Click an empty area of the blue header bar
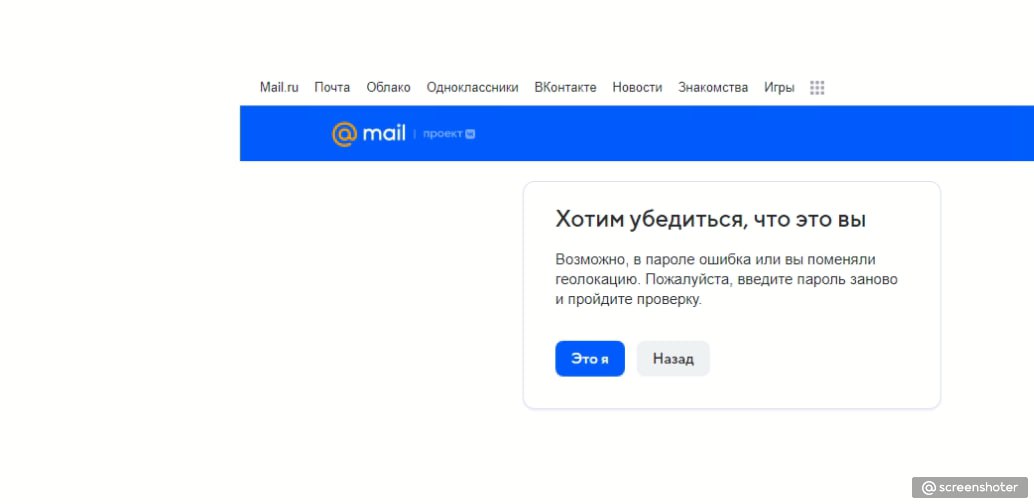1034x504 pixels. click(725, 133)
